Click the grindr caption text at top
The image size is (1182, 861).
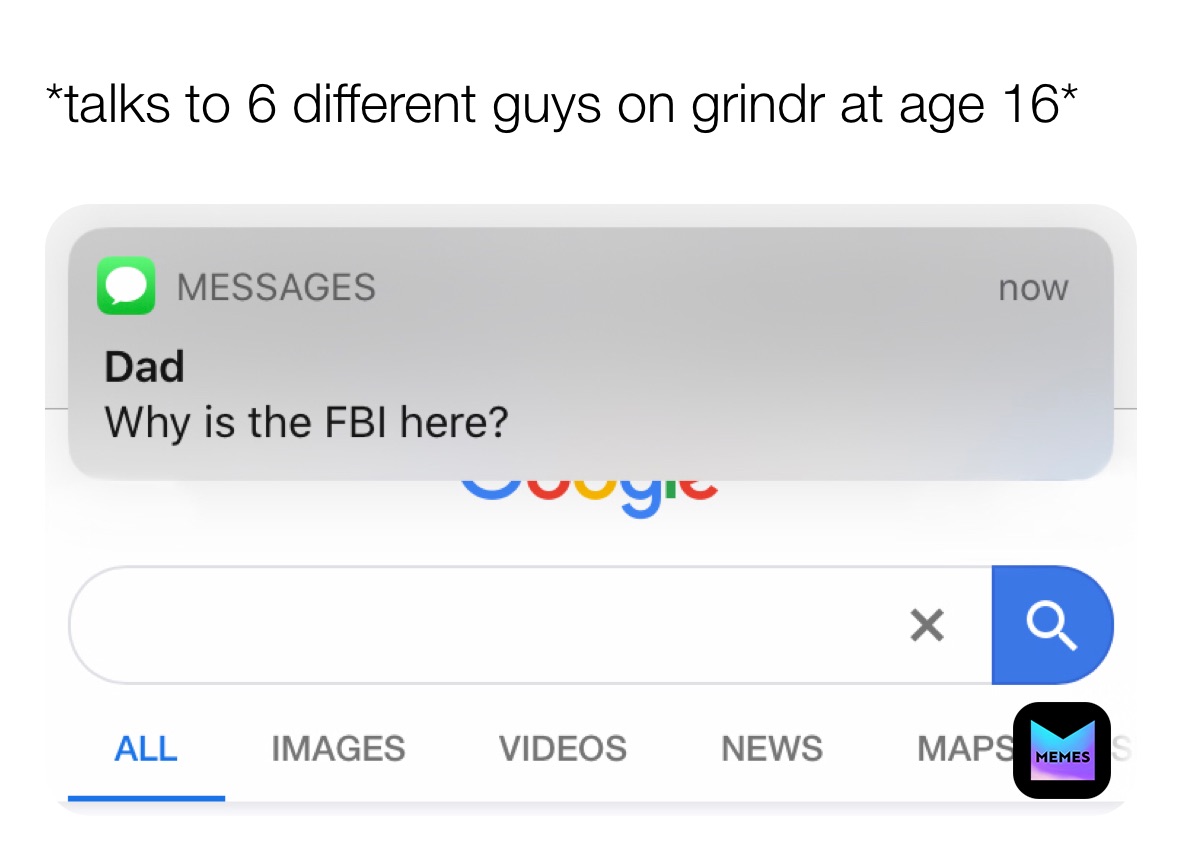(x=562, y=105)
